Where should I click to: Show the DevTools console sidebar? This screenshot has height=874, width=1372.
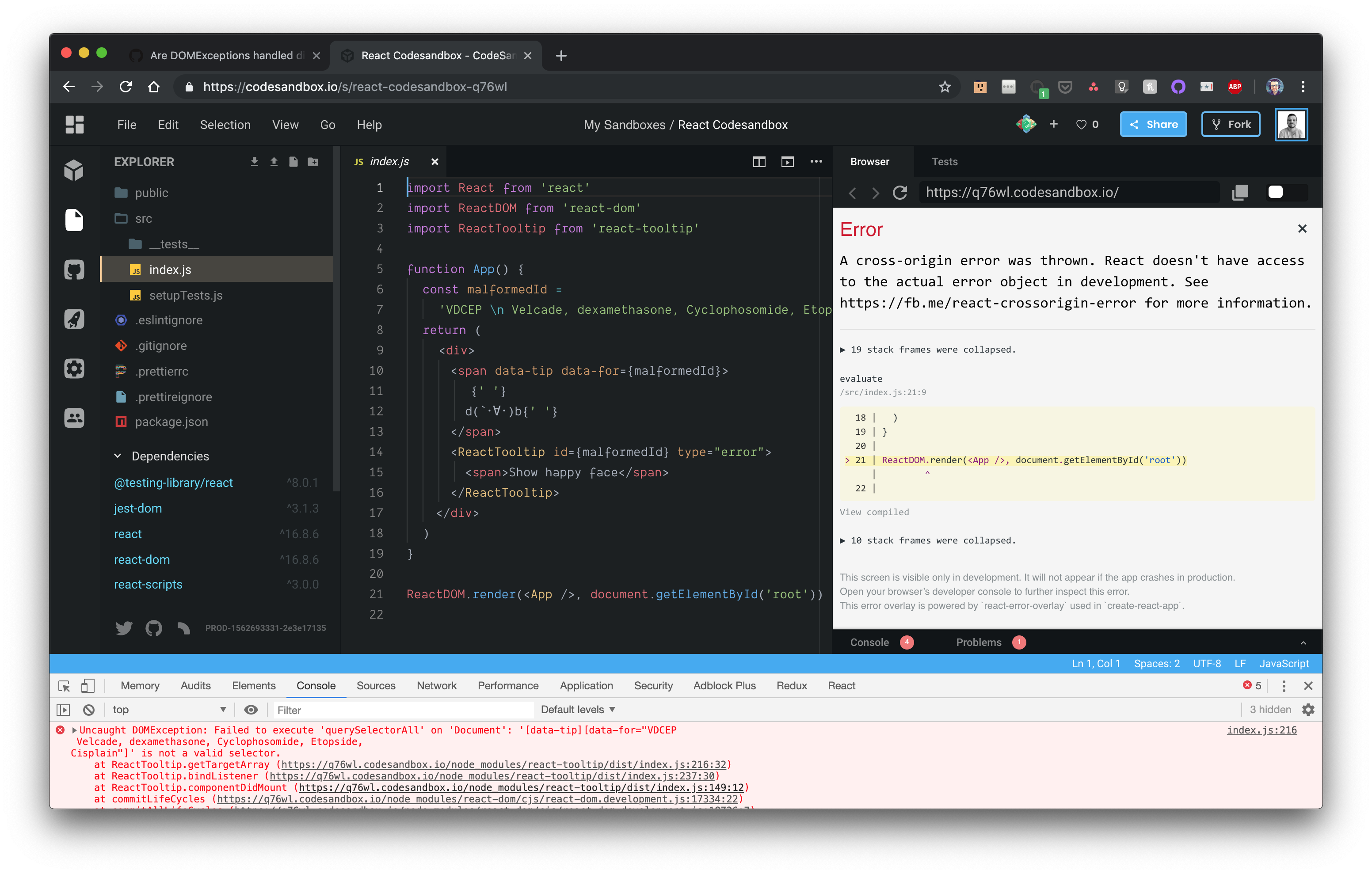pos(63,710)
